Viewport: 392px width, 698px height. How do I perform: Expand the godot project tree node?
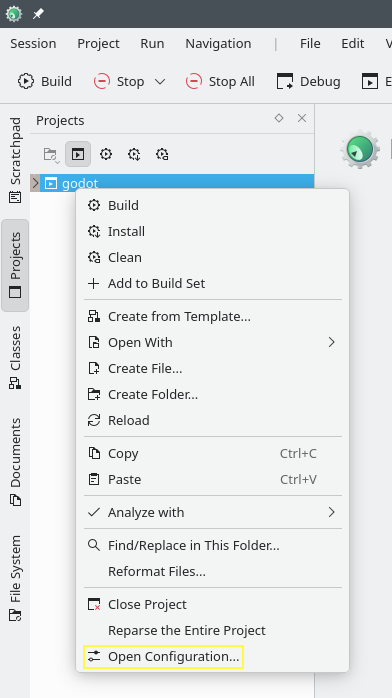click(36, 183)
